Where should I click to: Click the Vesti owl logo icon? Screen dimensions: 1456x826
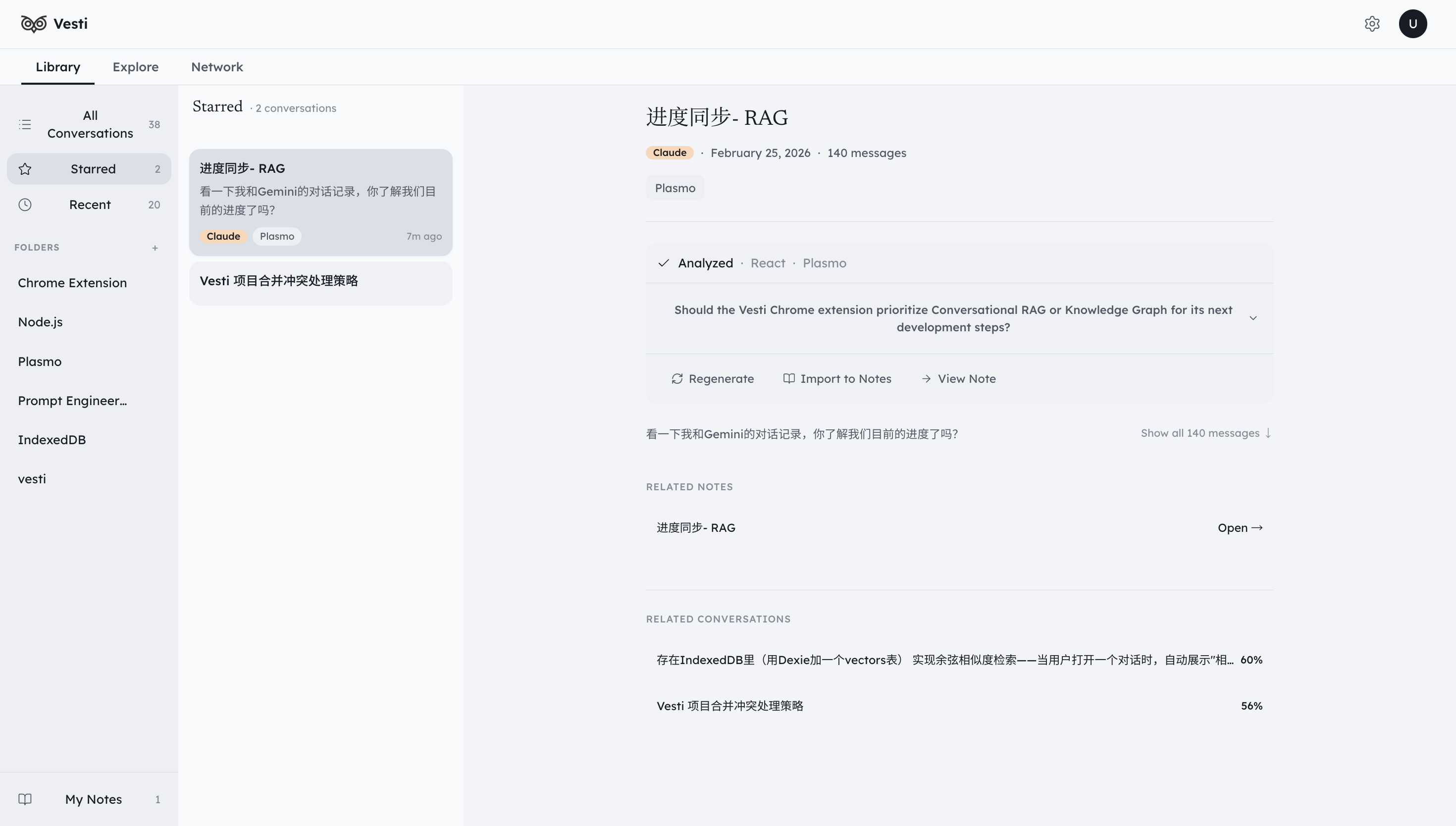point(34,24)
